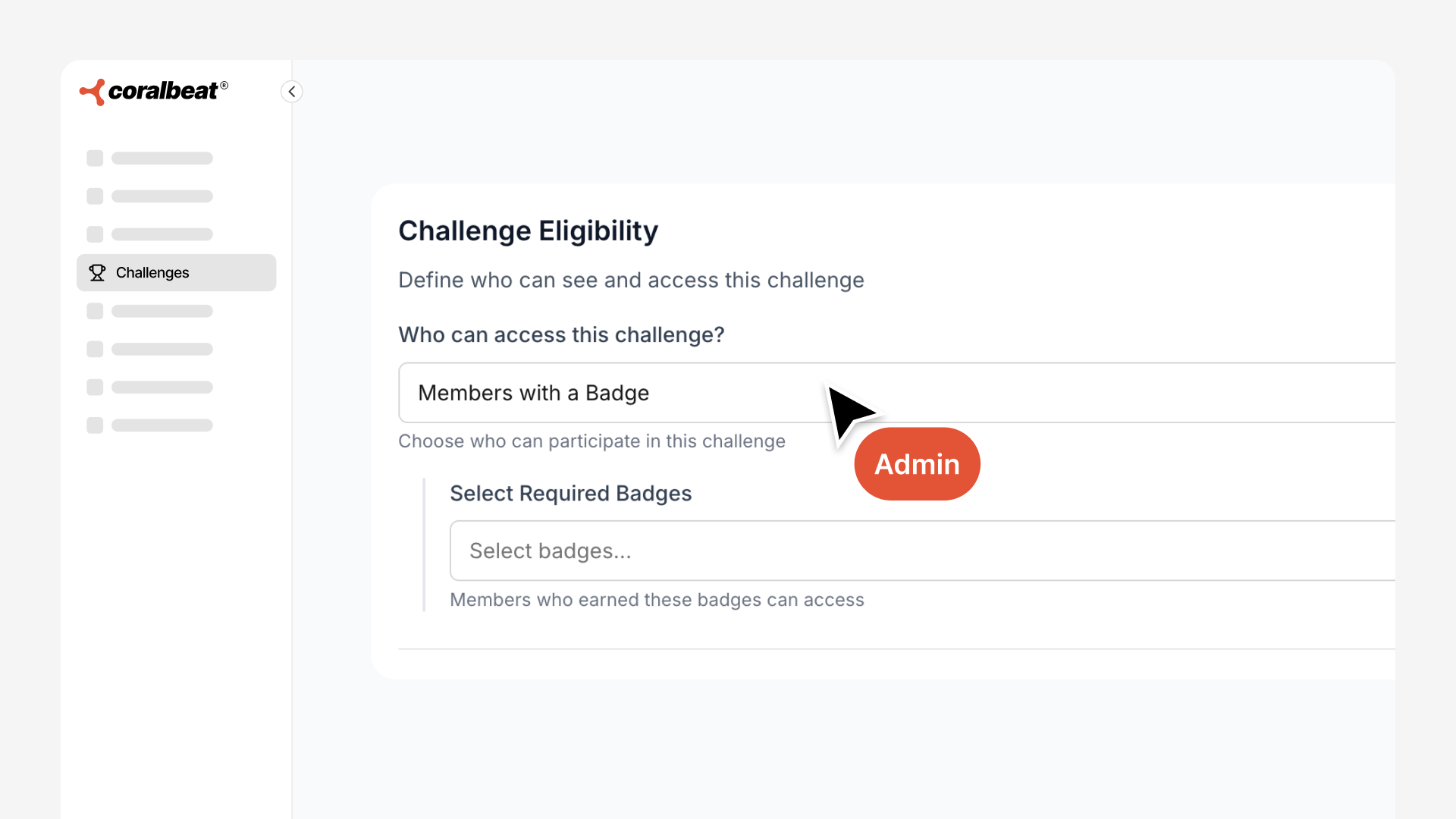Select the second placeholder sidebar item from the top
This screenshot has height=819, width=1456.
[x=162, y=196]
